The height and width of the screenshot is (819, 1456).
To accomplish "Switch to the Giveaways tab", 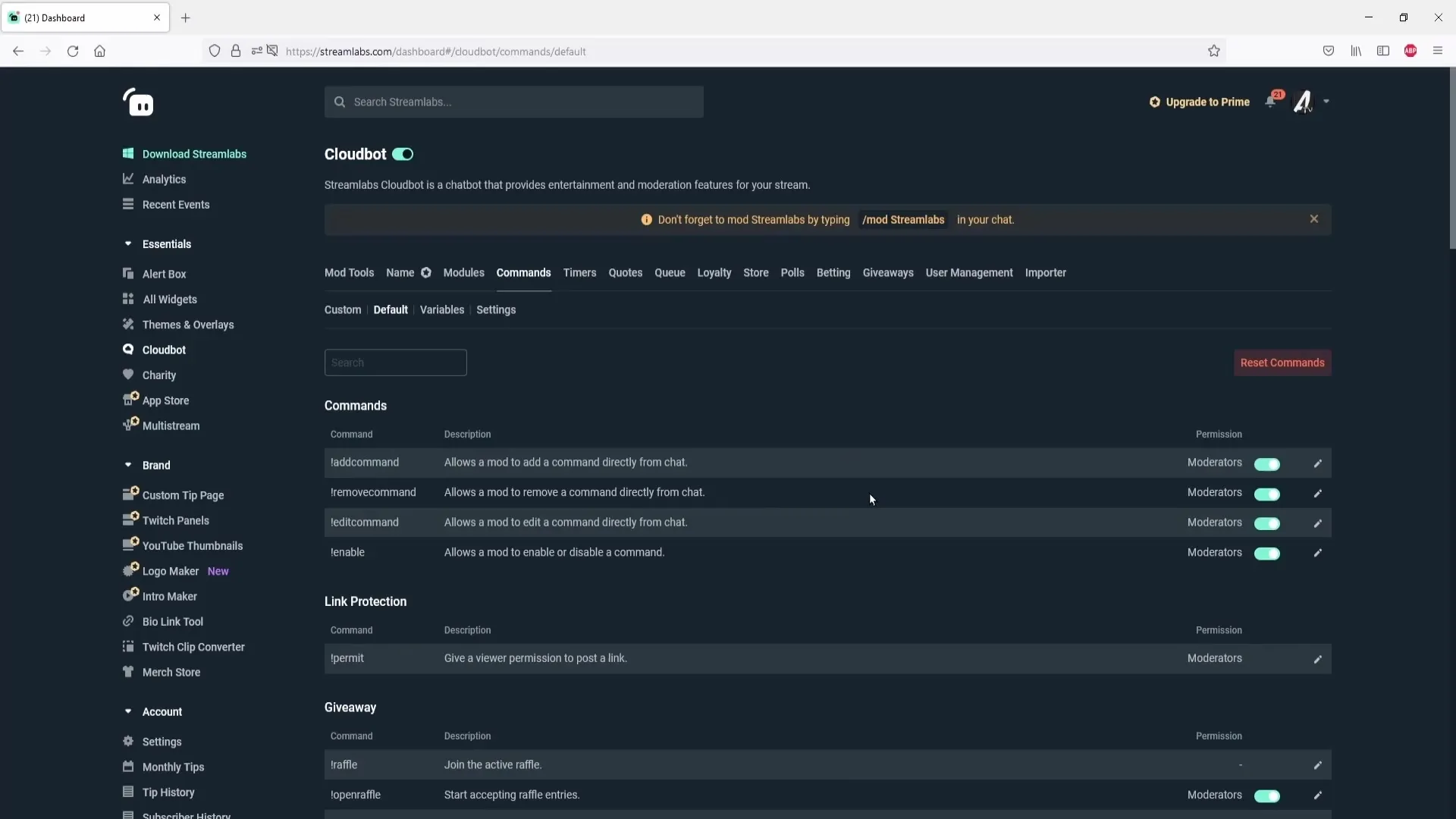I will click(x=887, y=272).
